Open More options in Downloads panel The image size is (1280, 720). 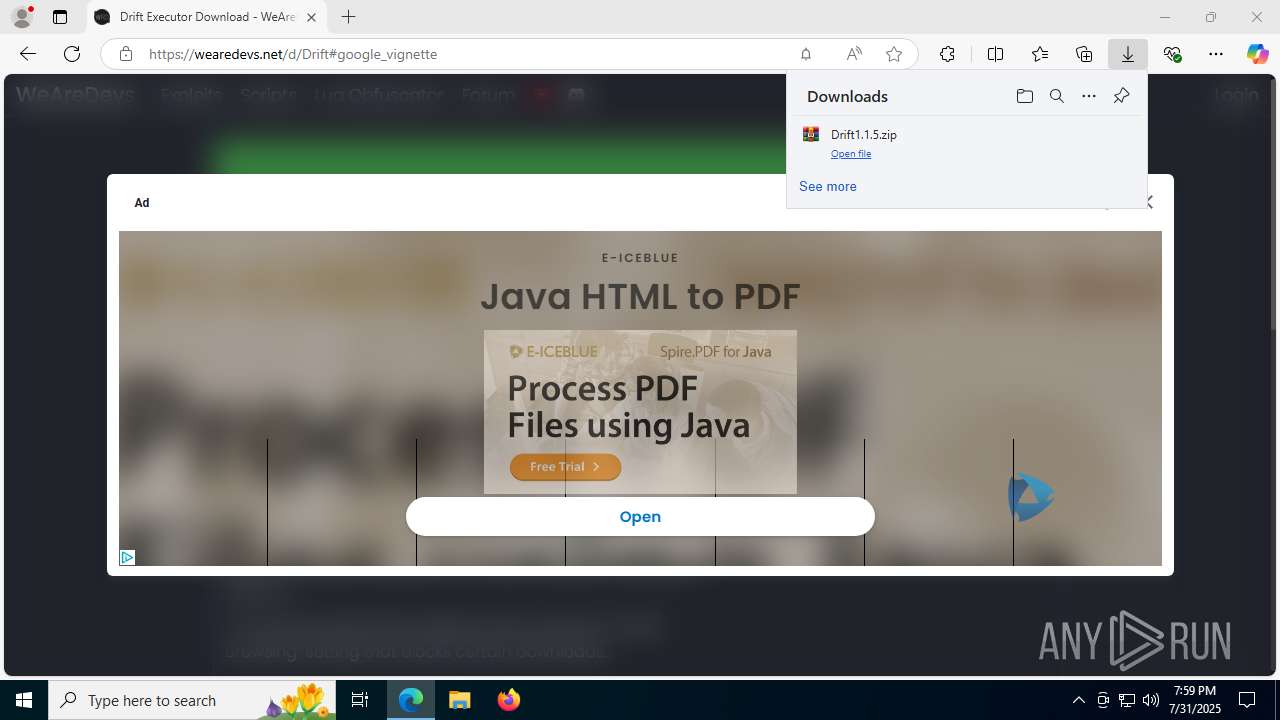pyautogui.click(x=1089, y=96)
